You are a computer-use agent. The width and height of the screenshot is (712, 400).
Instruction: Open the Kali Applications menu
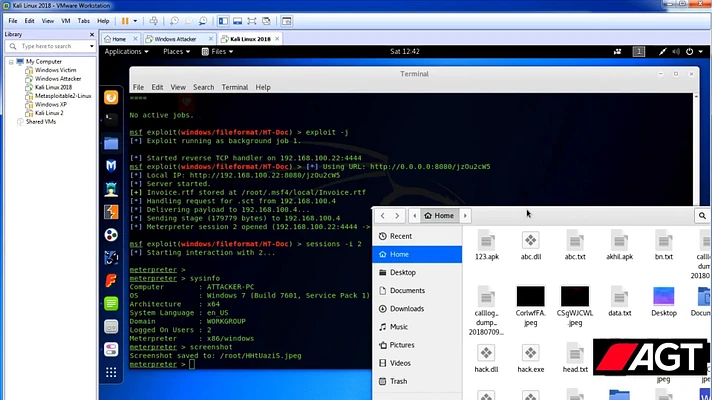click(x=126, y=52)
